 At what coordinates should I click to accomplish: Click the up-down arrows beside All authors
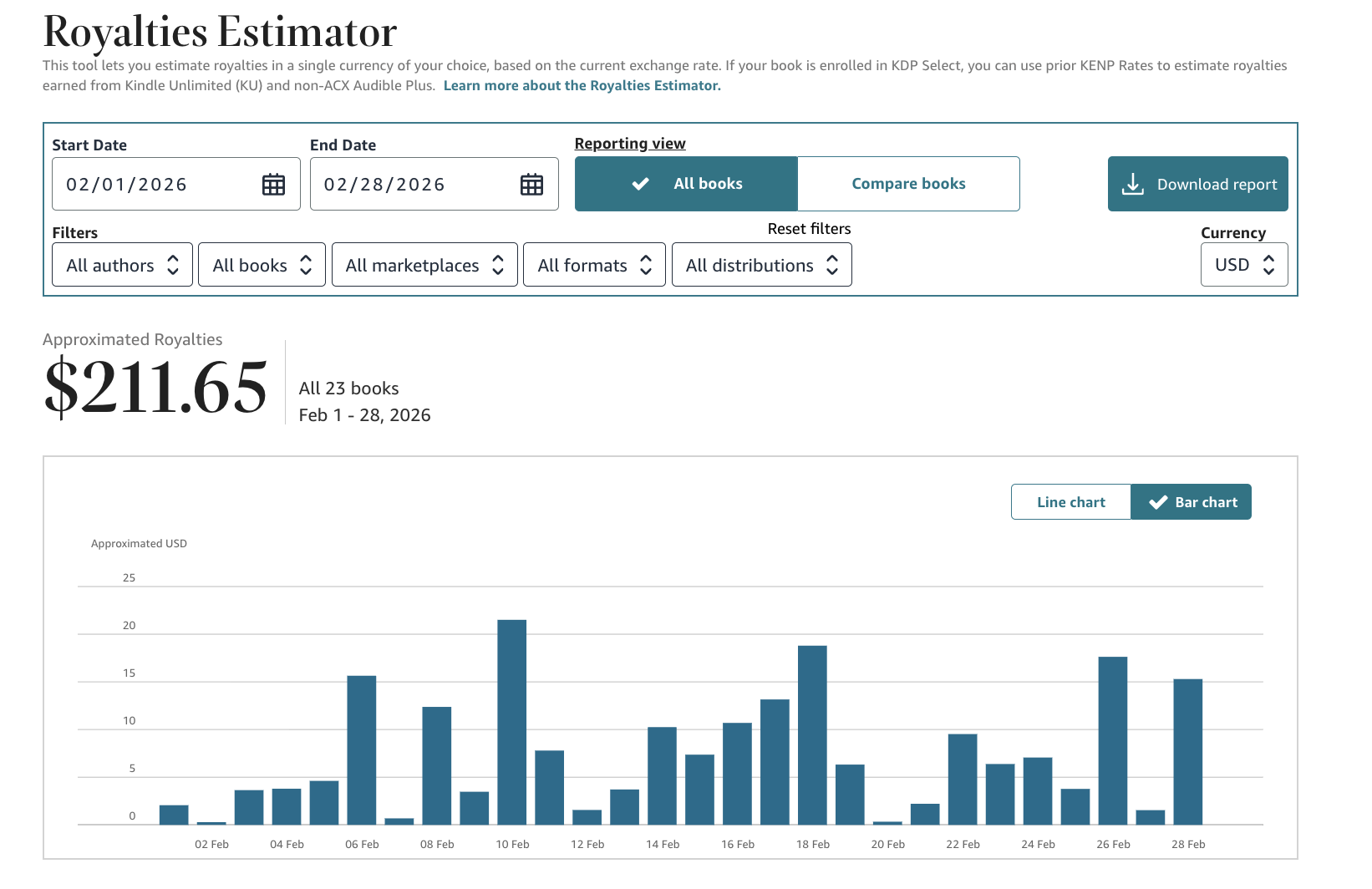(173, 265)
